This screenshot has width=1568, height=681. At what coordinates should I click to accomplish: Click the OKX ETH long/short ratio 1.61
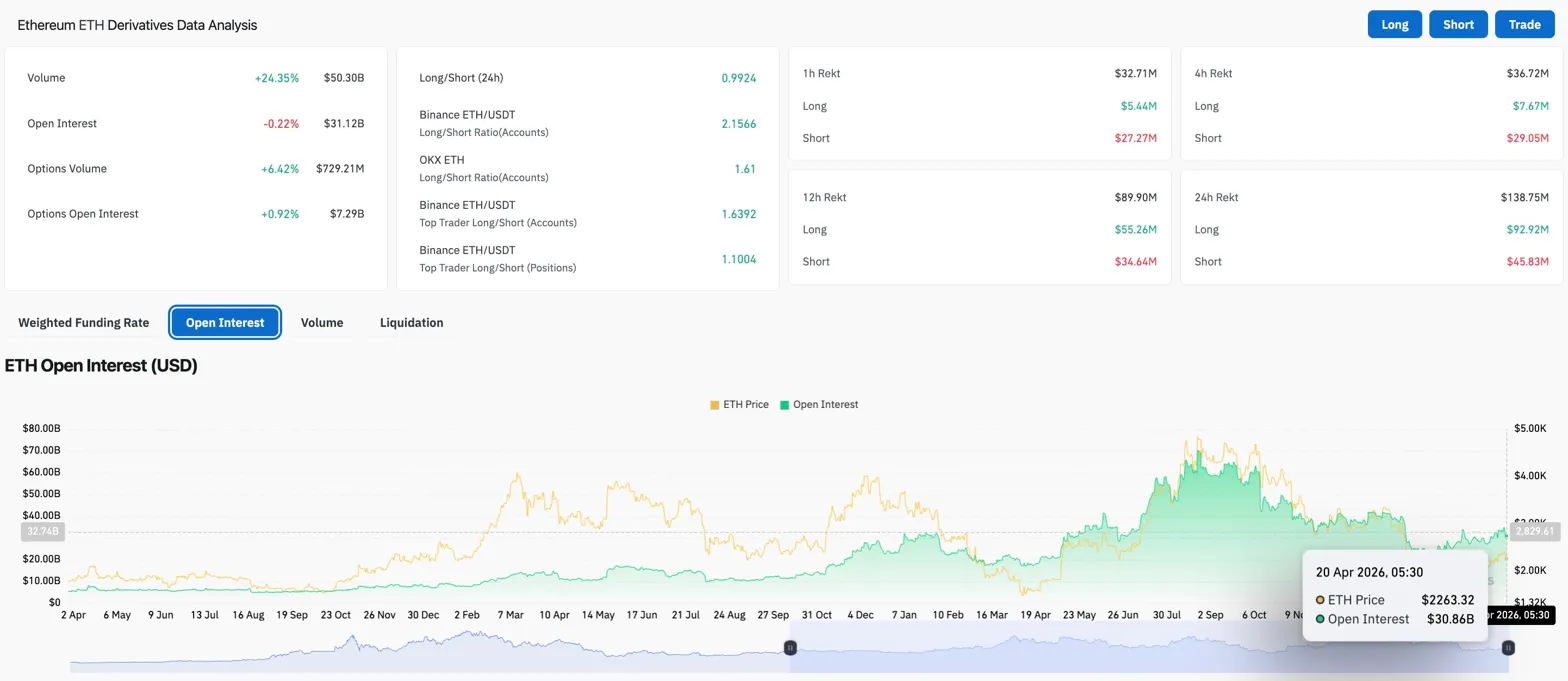pyautogui.click(x=744, y=169)
